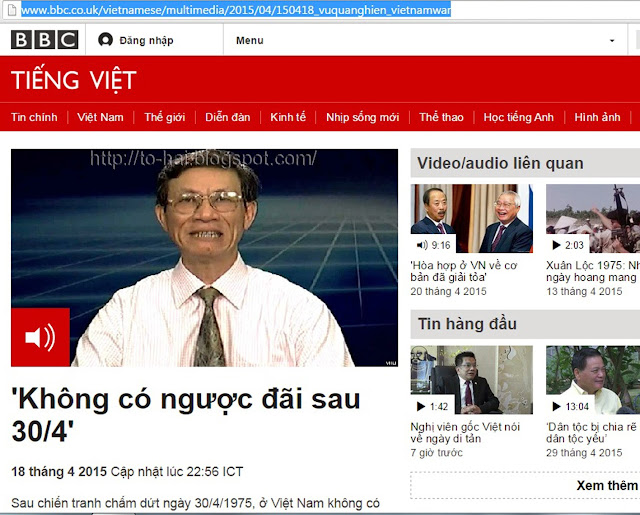The width and height of the screenshot is (640, 515).
Task: Open 'Hòa hợp ở VN về cơ bản đã giải tỏa' link
Action: (x=464, y=271)
